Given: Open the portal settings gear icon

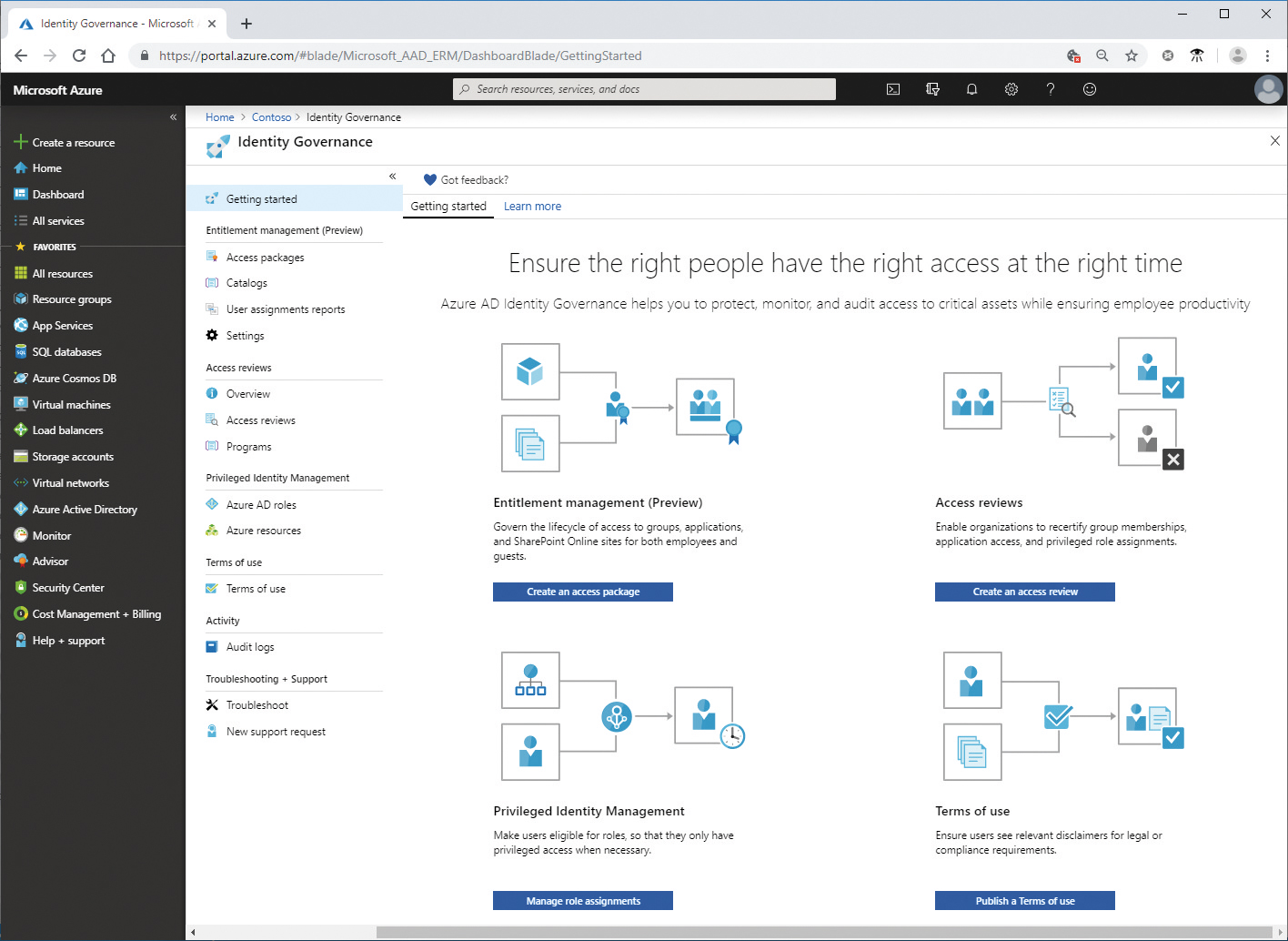Looking at the screenshot, I should 1011,89.
